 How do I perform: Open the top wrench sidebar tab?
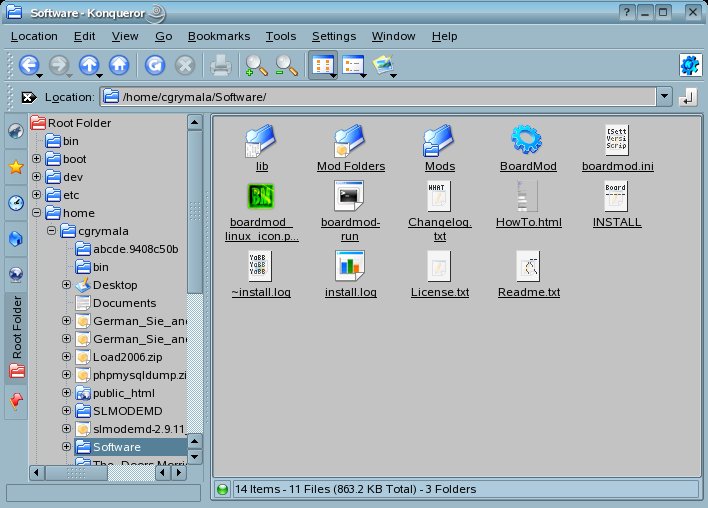pos(16,131)
